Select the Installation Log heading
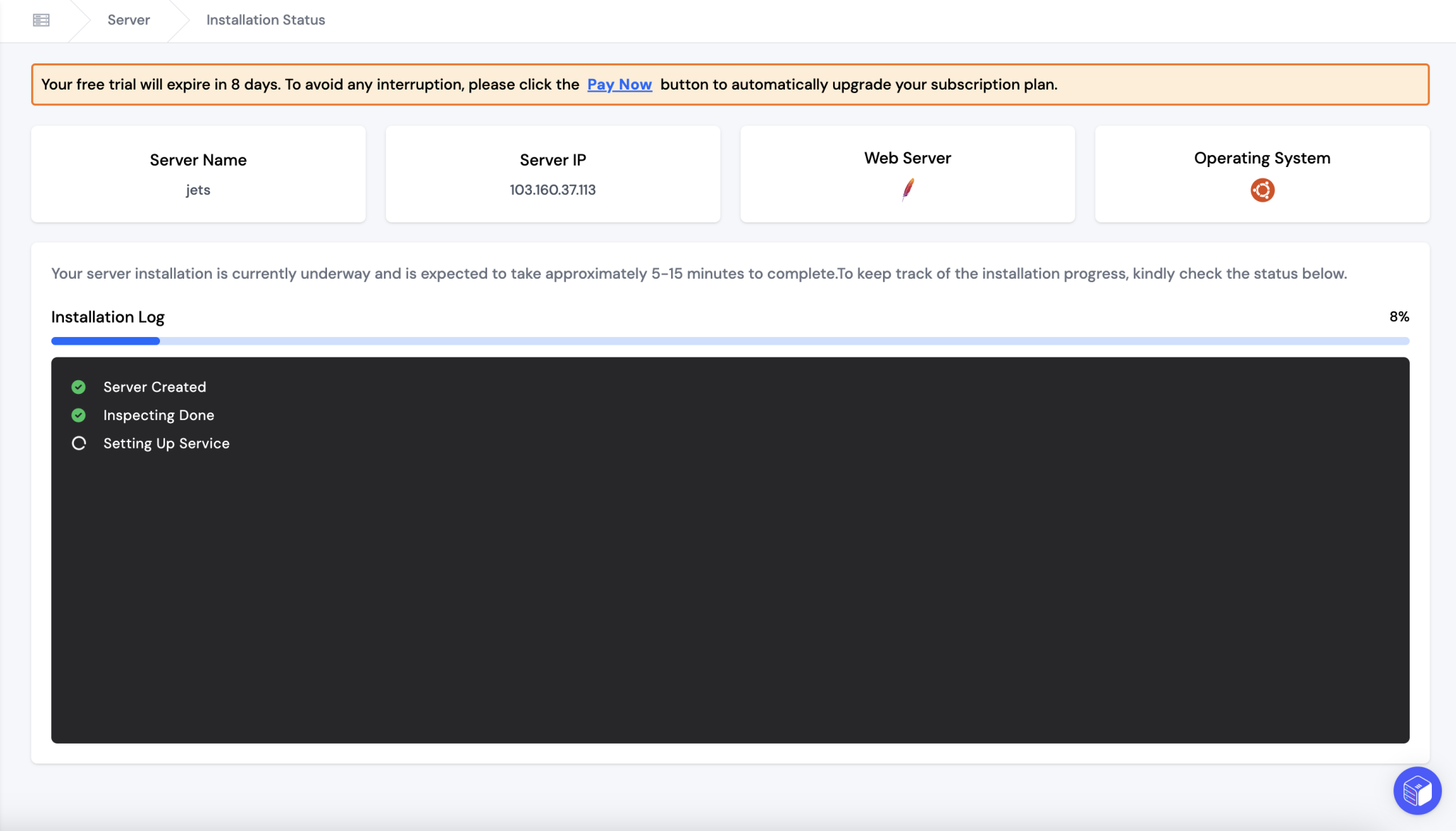Image resolution: width=1456 pixels, height=831 pixels. pyautogui.click(x=107, y=316)
